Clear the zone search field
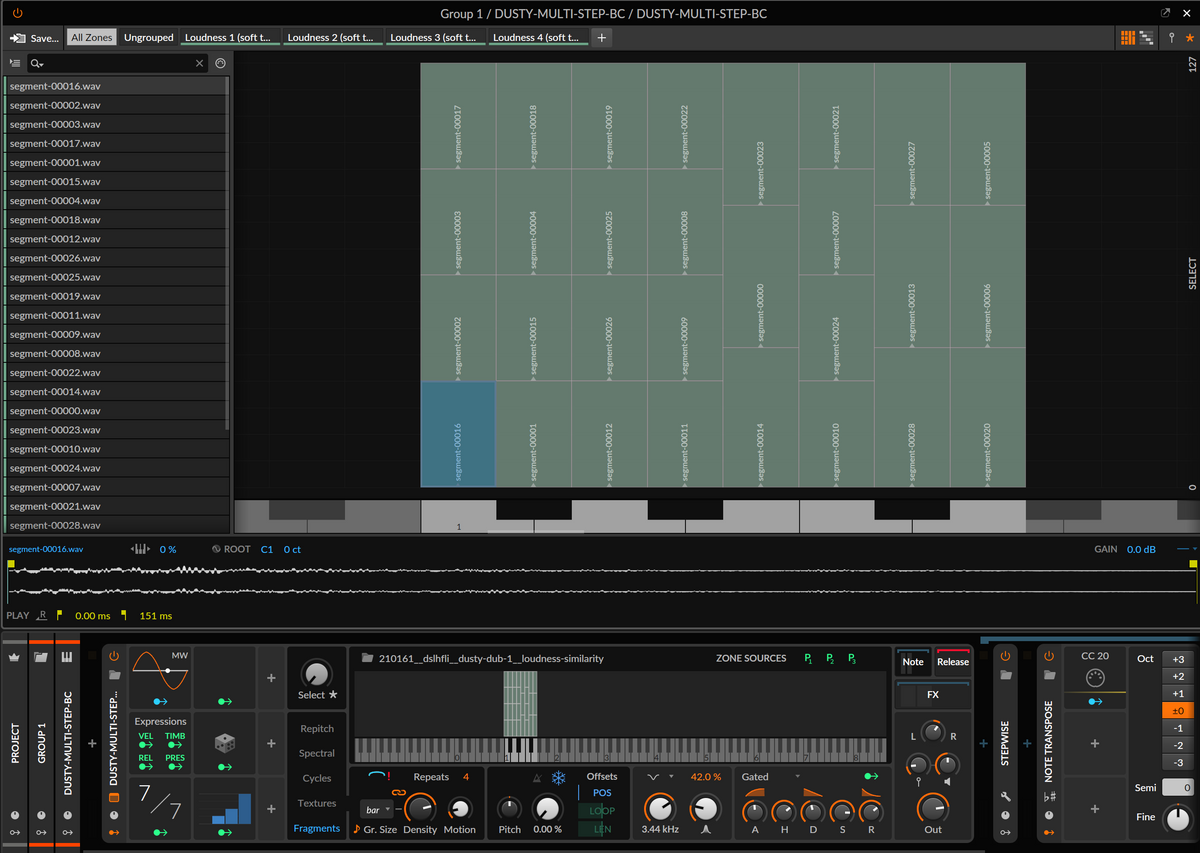 [199, 63]
